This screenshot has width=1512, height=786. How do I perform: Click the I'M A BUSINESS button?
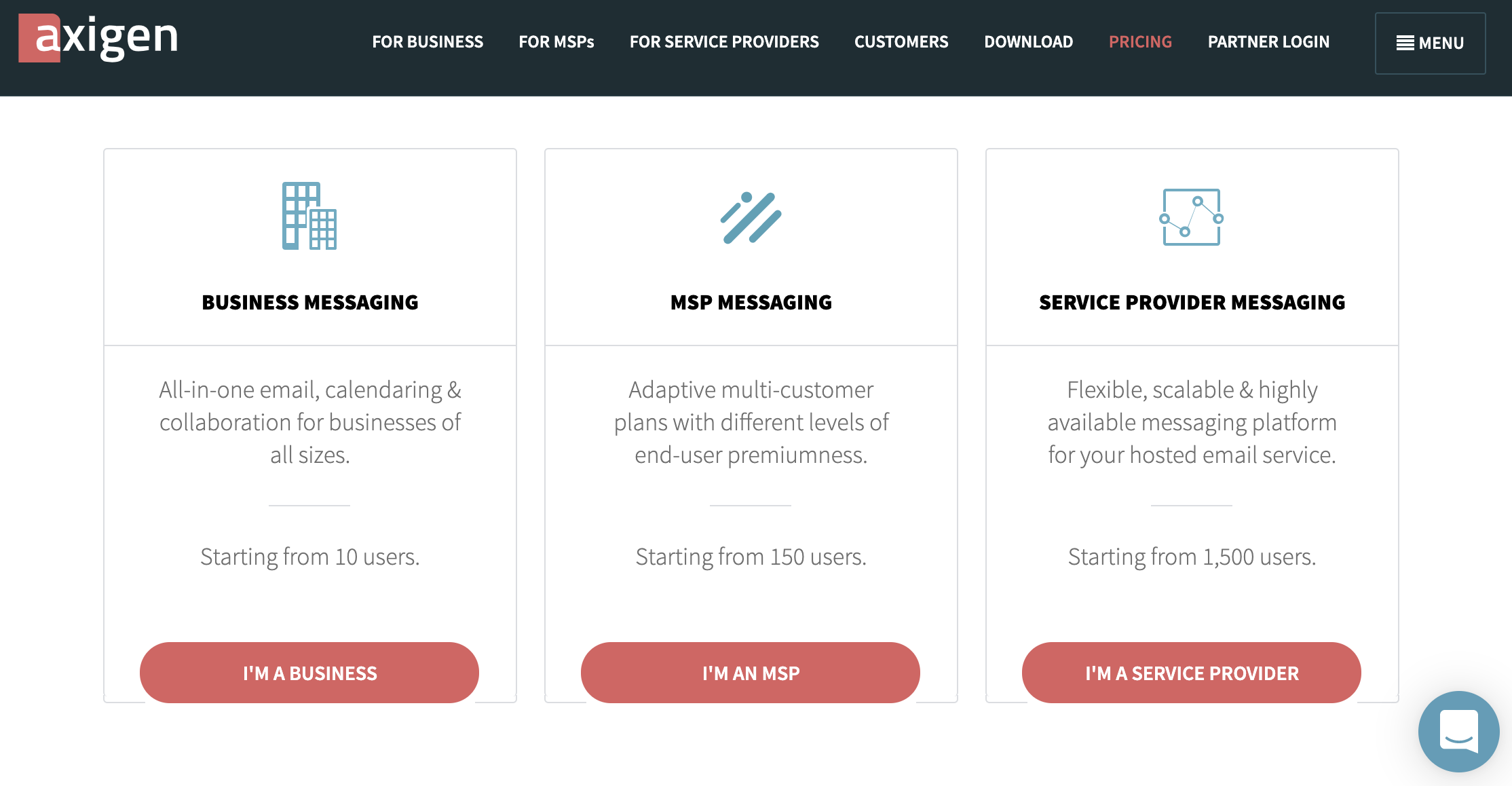(x=310, y=672)
